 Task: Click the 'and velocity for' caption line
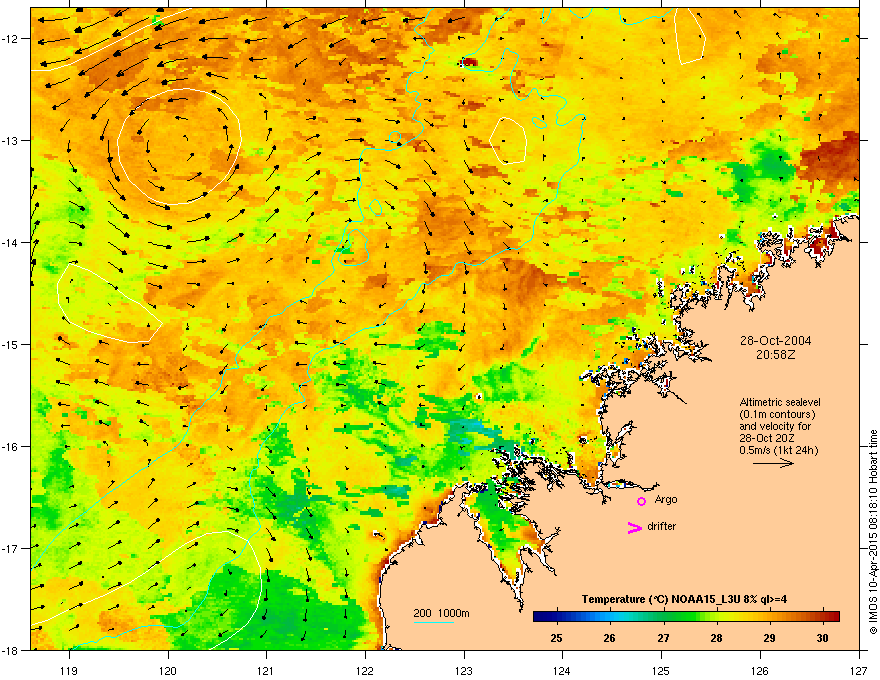(774, 426)
